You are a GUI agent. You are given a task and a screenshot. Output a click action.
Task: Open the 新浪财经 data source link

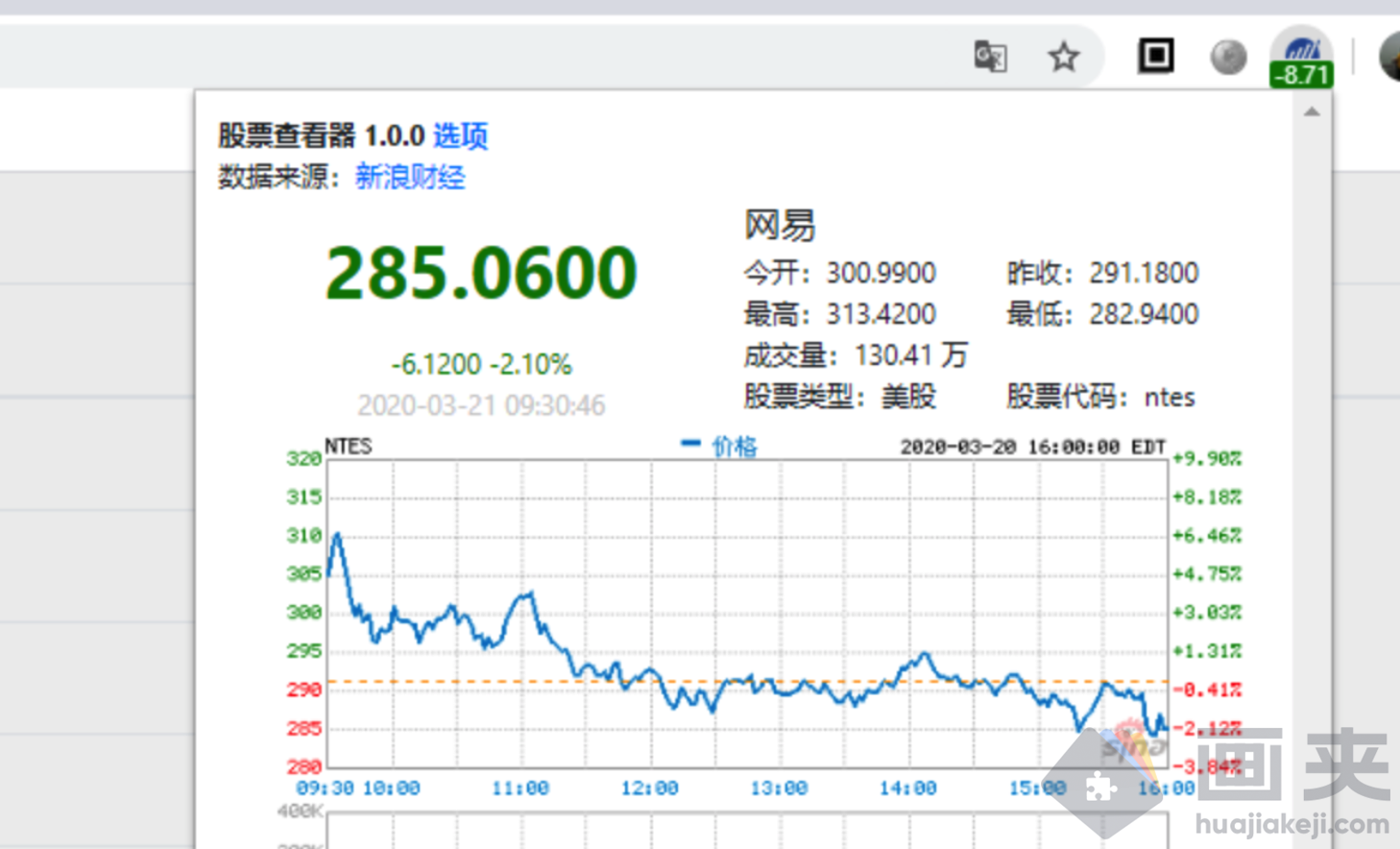(x=410, y=177)
